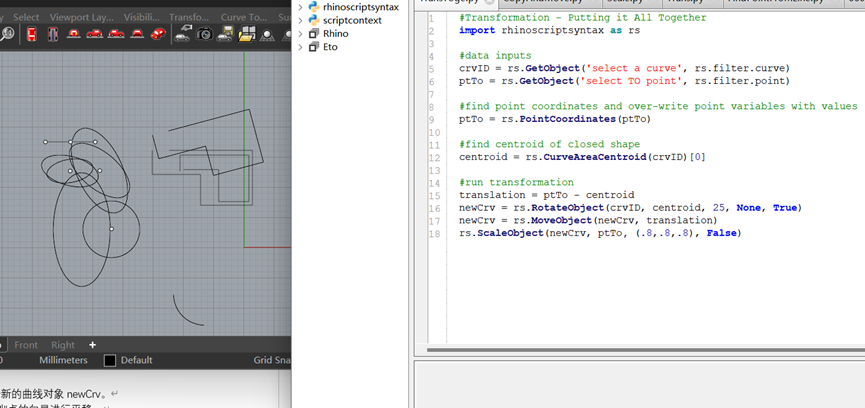Click 'rs.filter.curve' on line 5
Screen dimensions: 865x408
pyautogui.click(x=739, y=68)
